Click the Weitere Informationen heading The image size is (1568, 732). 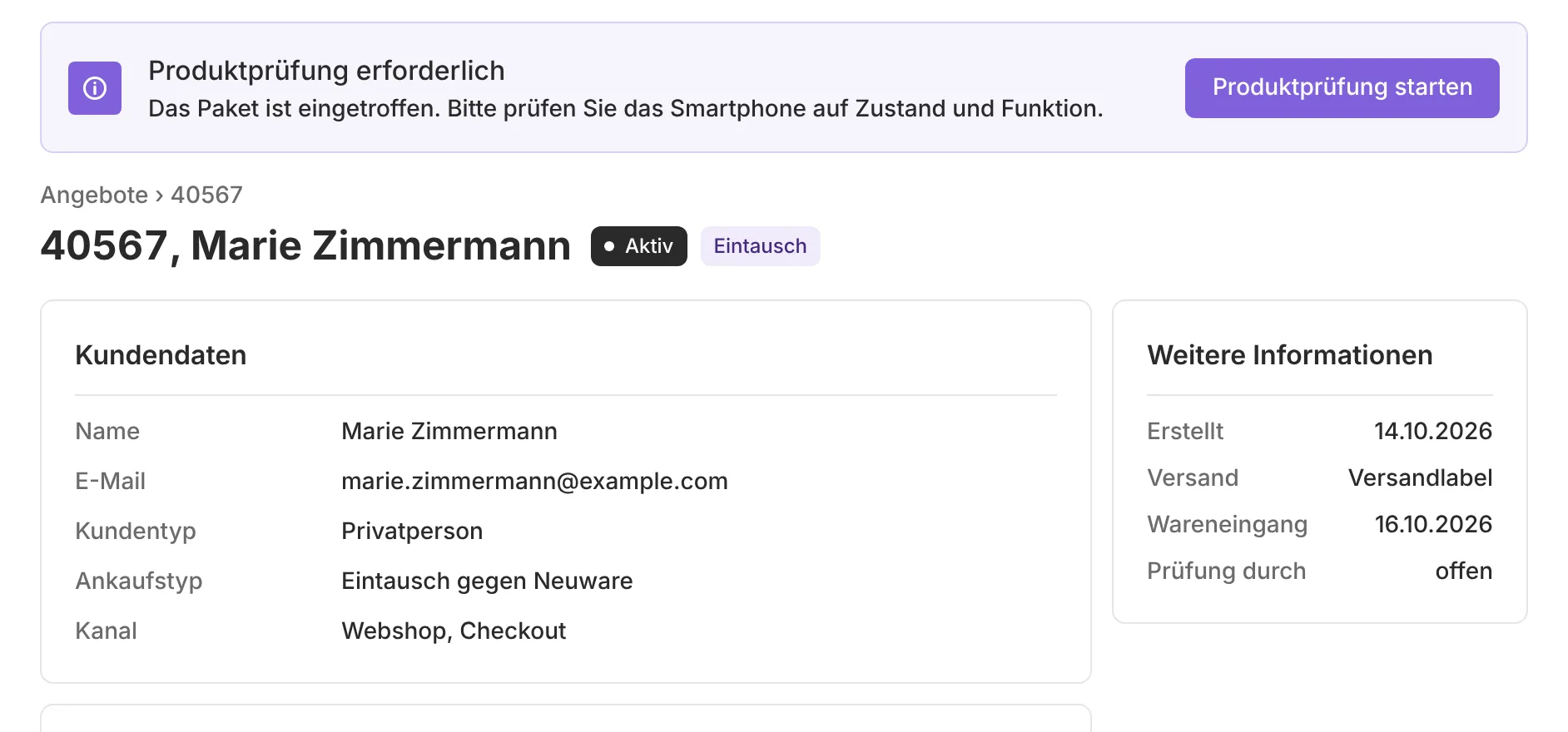(x=1290, y=355)
